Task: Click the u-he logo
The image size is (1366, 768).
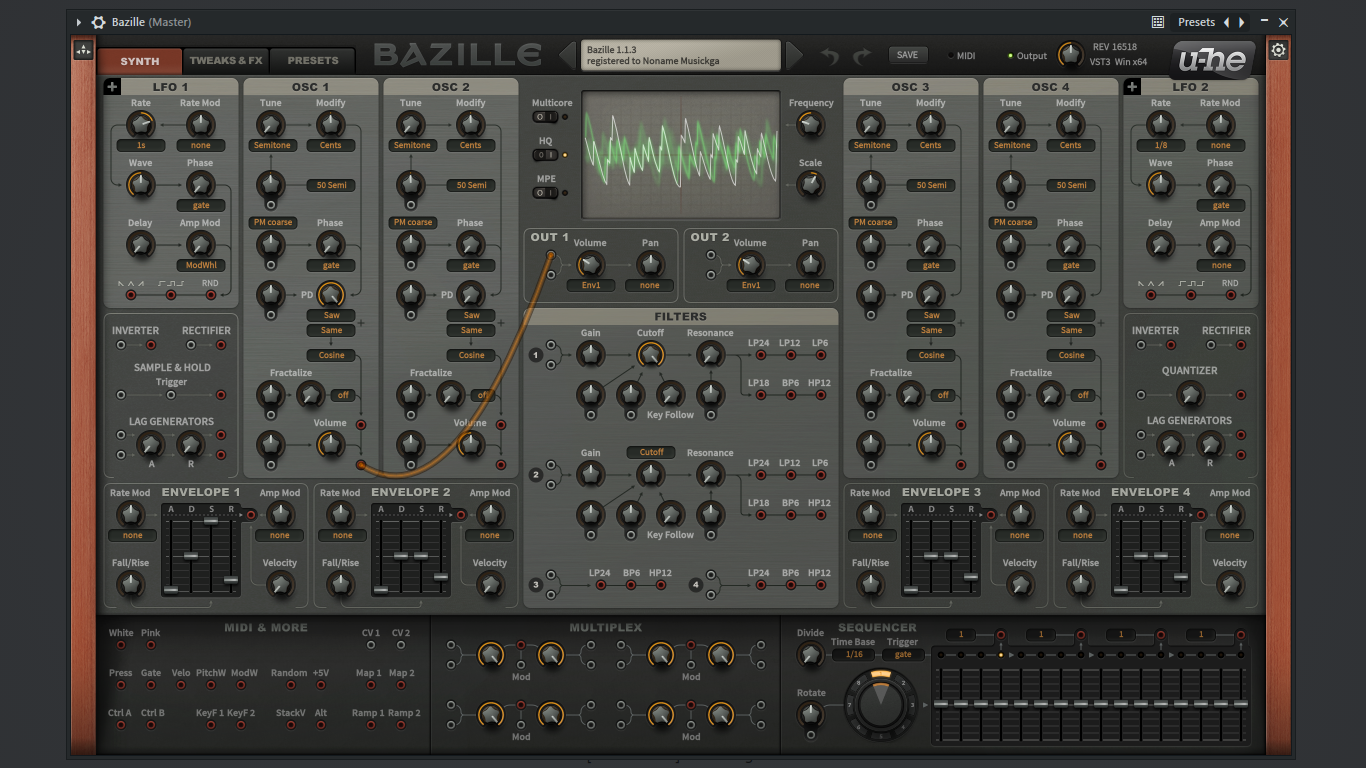Action: [1212, 60]
